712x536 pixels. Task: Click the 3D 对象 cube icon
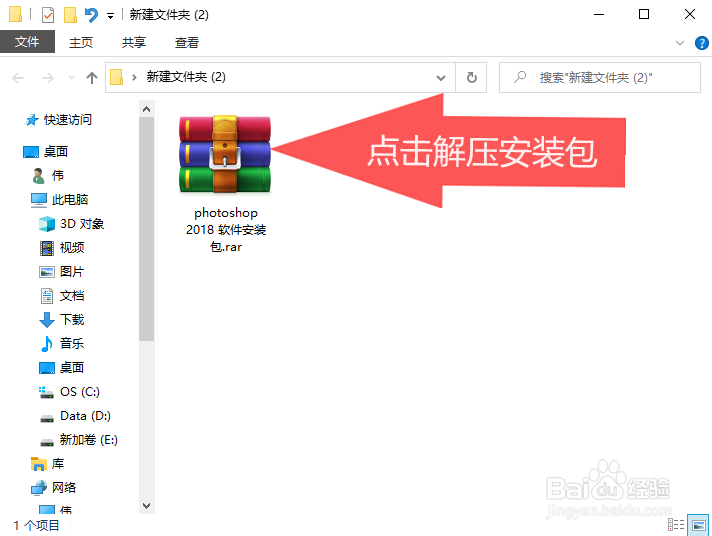(x=47, y=224)
